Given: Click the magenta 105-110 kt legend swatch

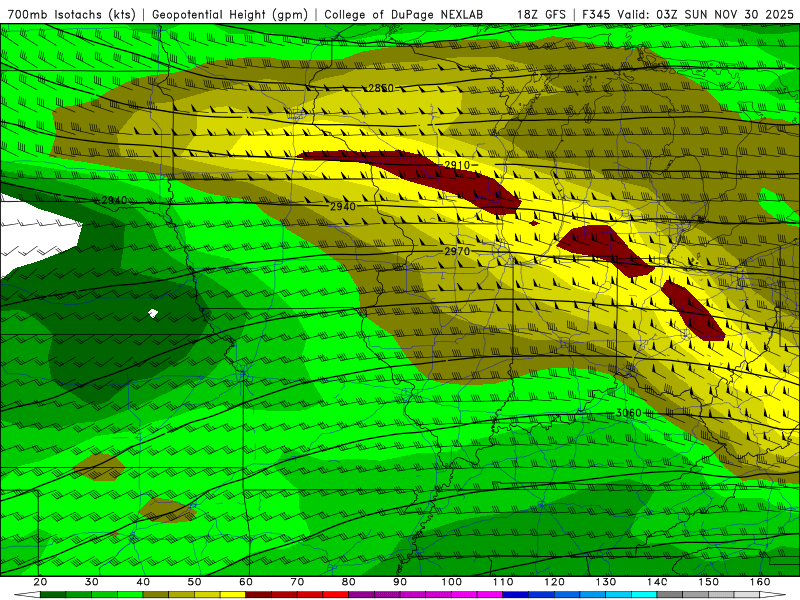Looking at the screenshot, I should point(490,595).
